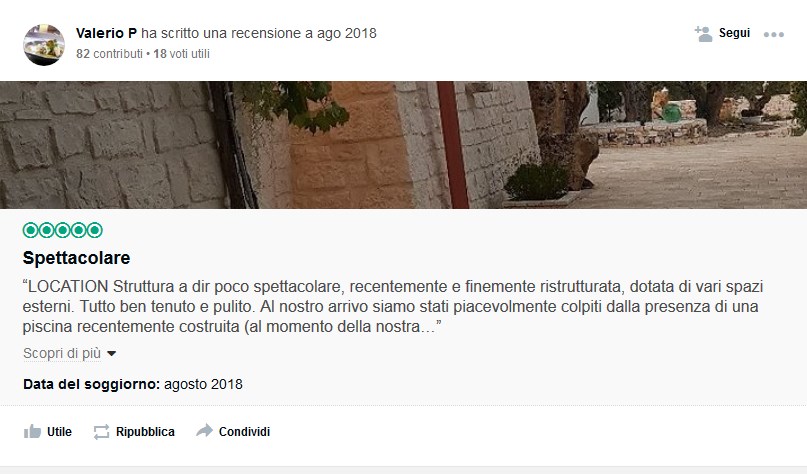
Task: Click the arrow beside Scopri di più
Action: 111,354
